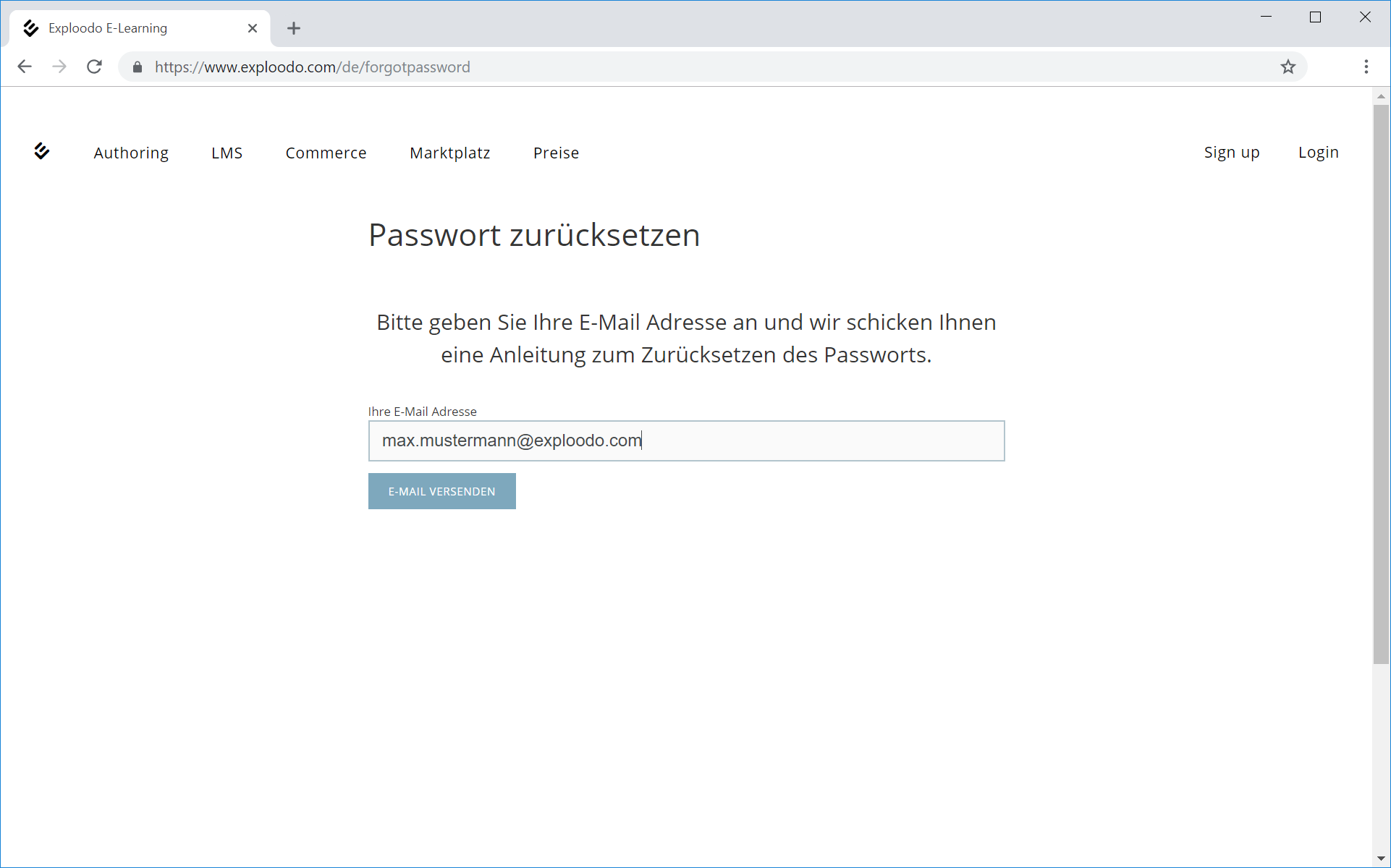Screen dimensions: 1391x868
Task: Click into the Ihre E-Mail Adresse field
Action: click(686, 441)
